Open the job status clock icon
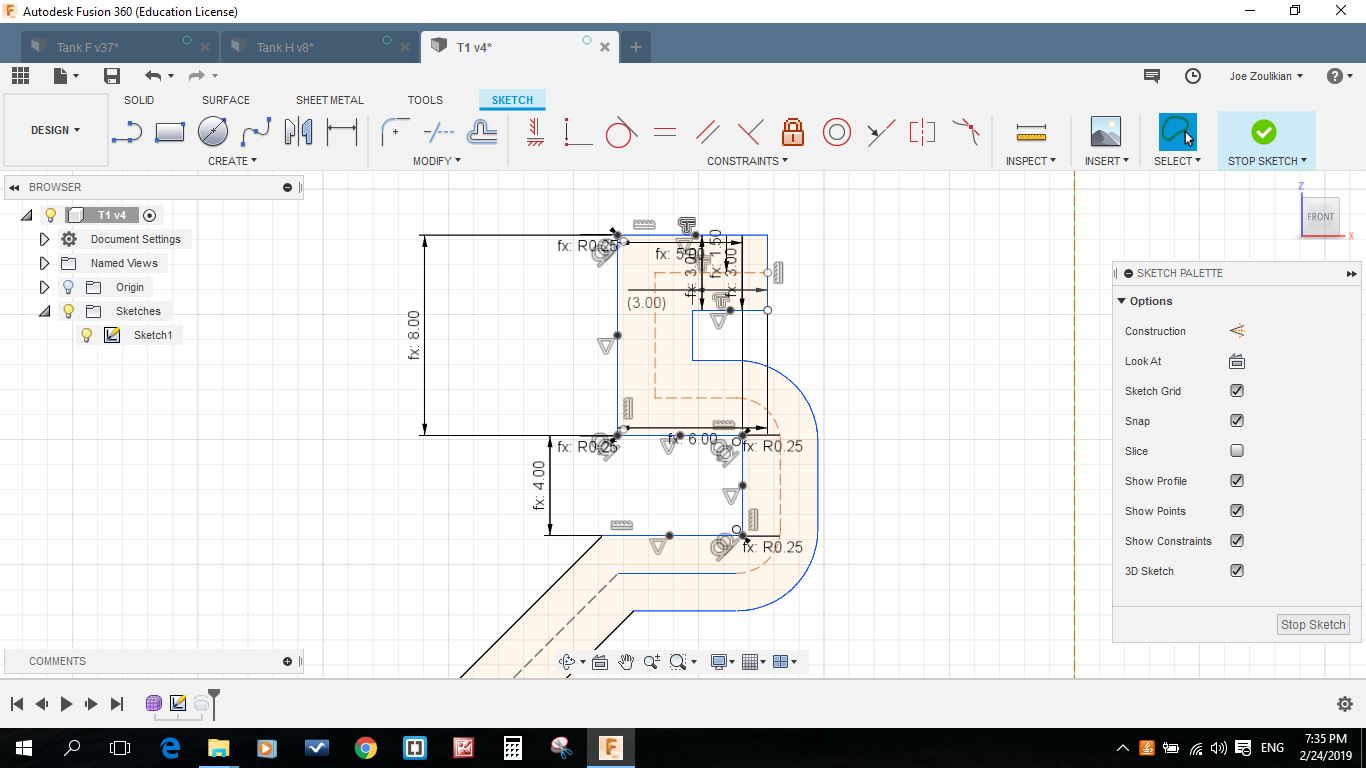This screenshot has height=768, width=1366. coord(1193,76)
